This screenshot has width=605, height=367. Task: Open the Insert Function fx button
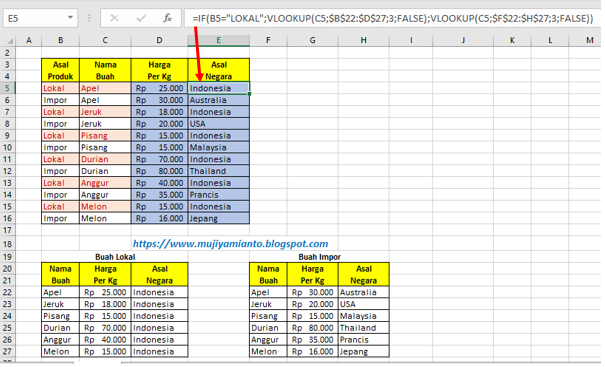pos(167,18)
